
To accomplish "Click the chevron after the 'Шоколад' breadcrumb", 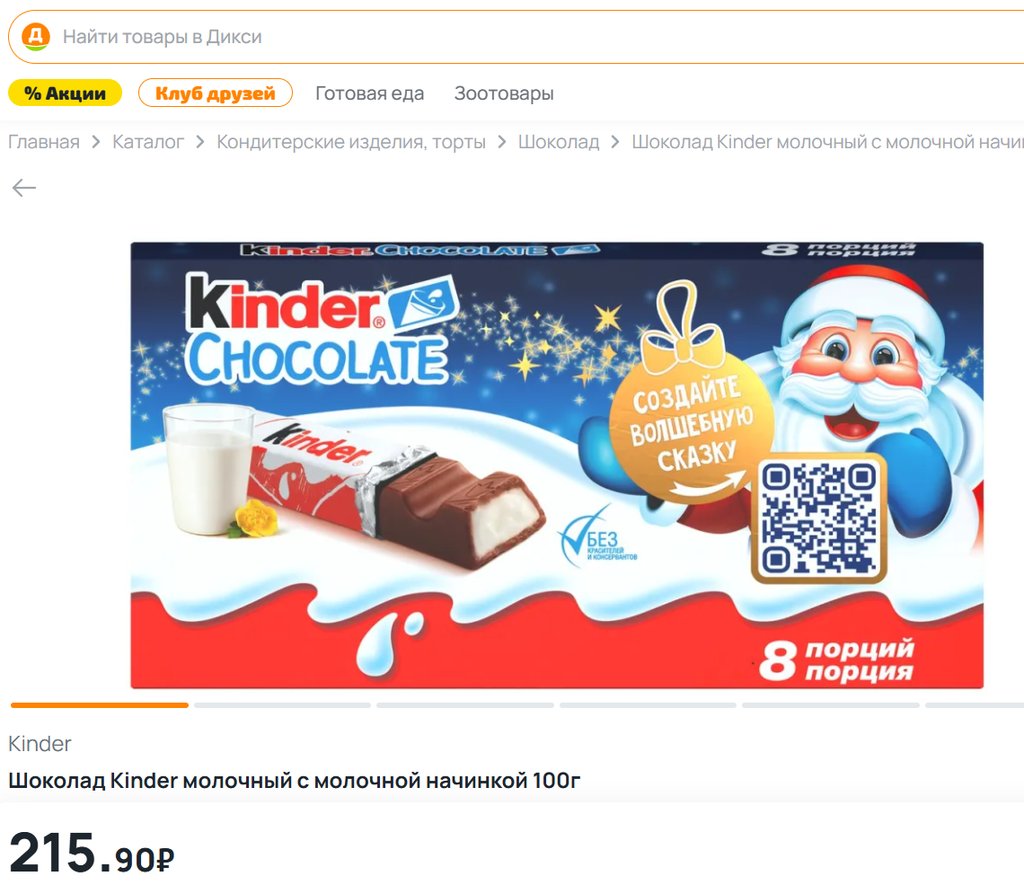I will pos(615,142).
